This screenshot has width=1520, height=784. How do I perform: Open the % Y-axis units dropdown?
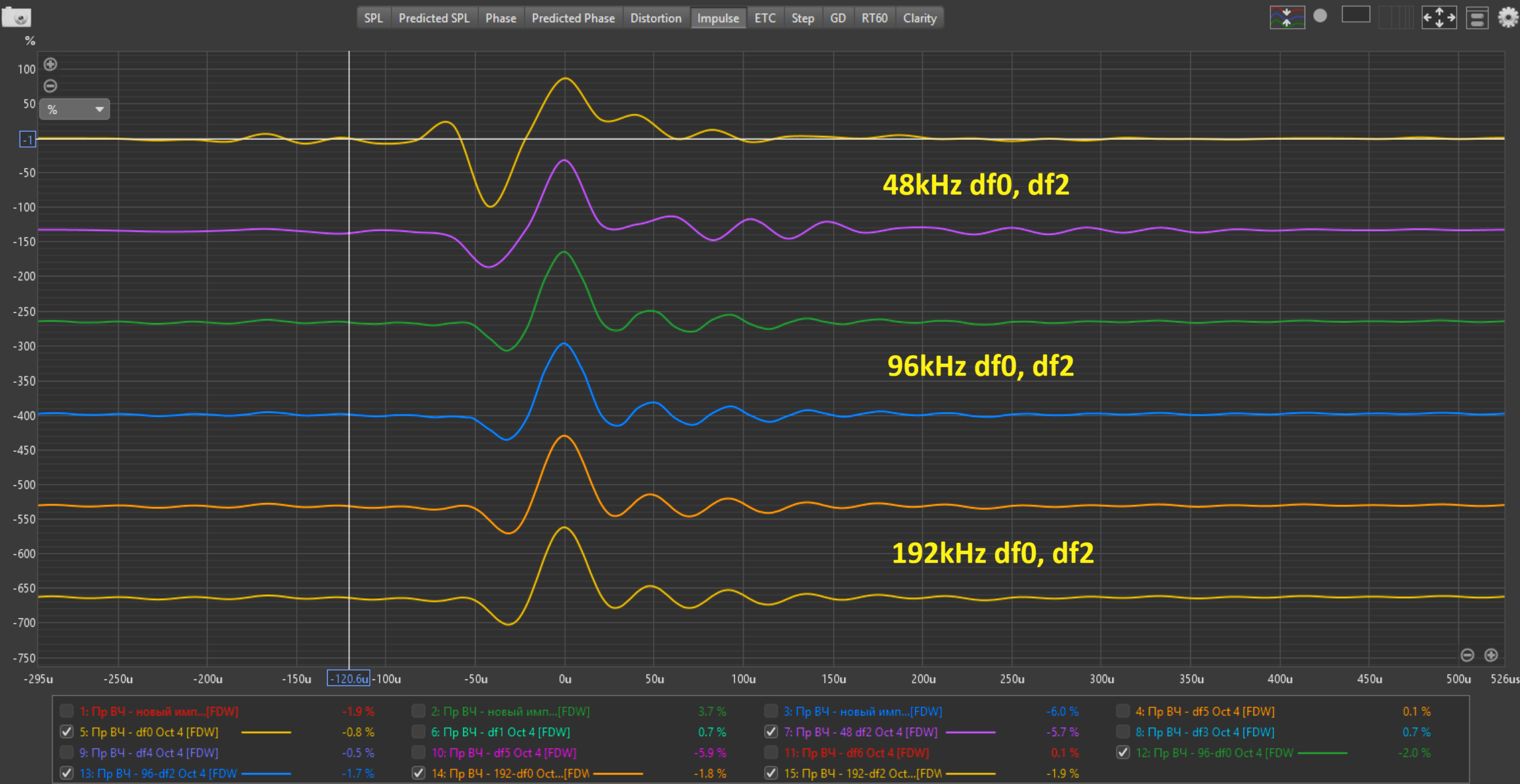[x=75, y=109]
